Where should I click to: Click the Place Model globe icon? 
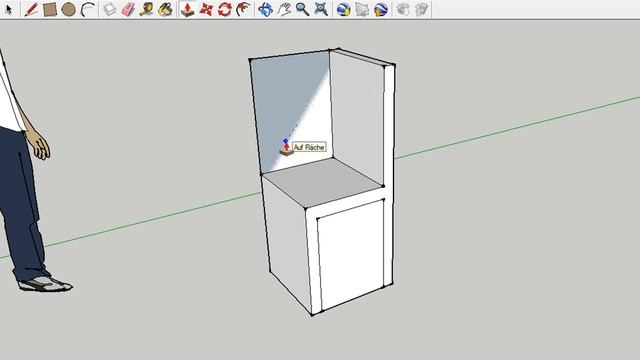point(380,9)
